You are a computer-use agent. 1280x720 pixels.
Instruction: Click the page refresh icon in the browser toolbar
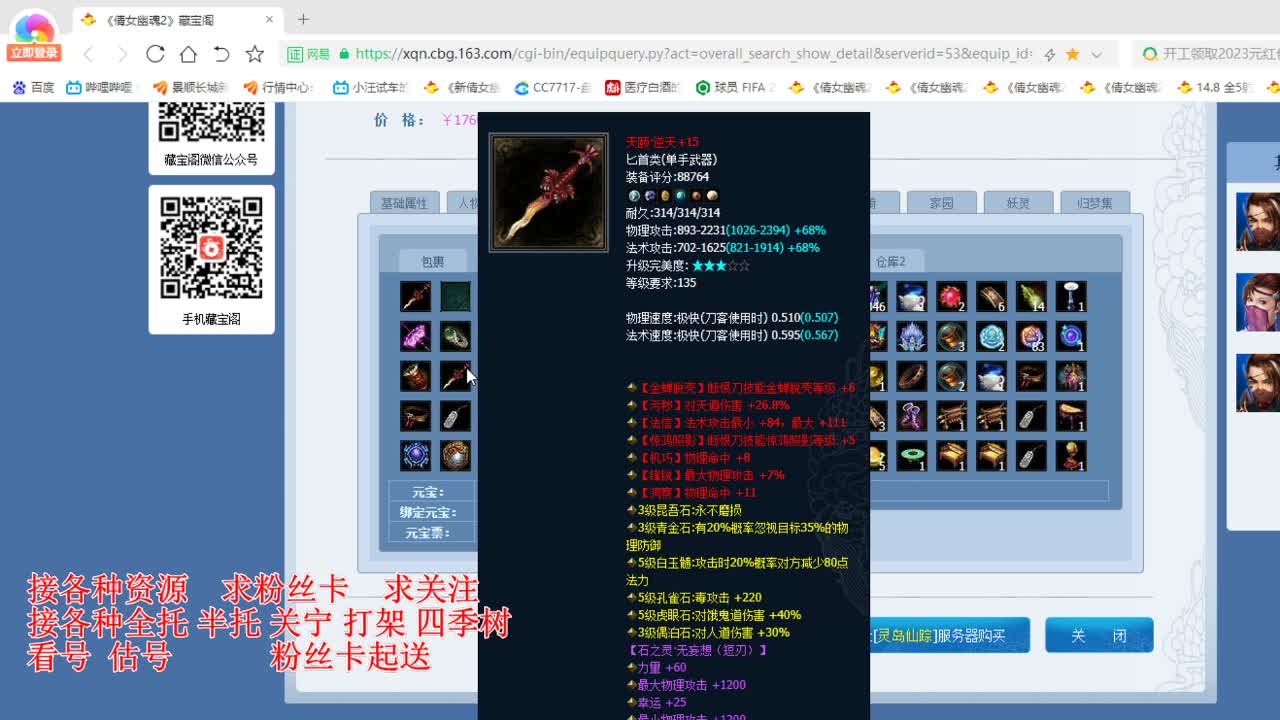[155, 54]
